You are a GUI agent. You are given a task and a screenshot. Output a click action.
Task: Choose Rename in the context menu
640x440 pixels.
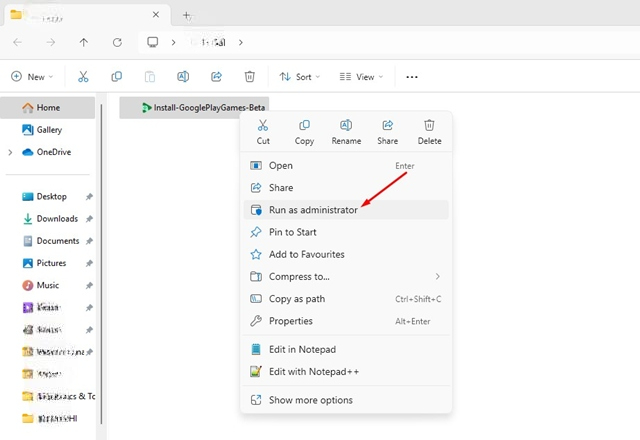point(346,132)
